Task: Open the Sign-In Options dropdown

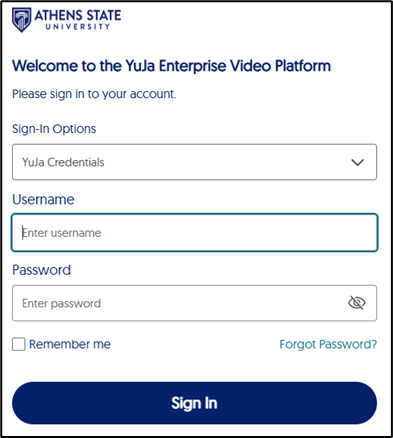Action: [195, 162]
